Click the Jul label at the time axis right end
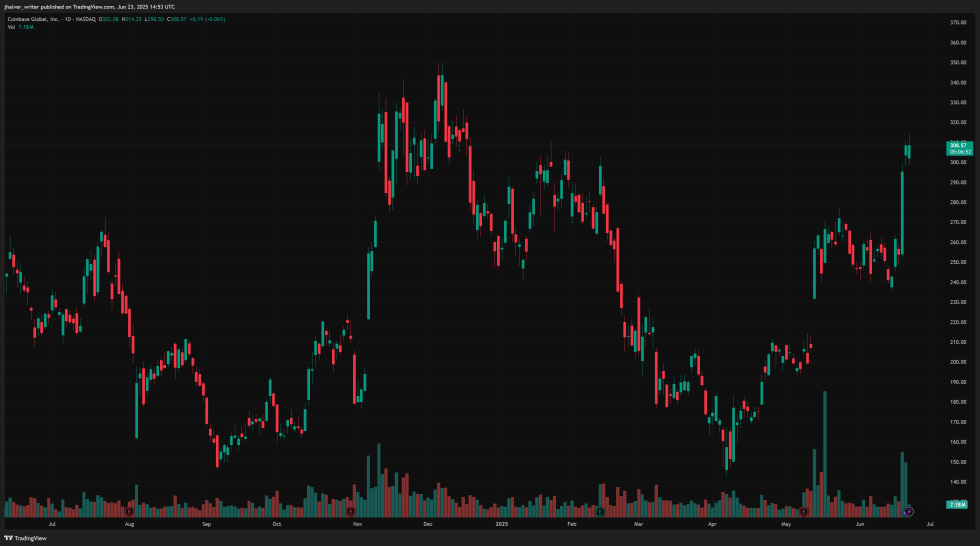Viewport: 980px width, 546px height. point(930,522)
